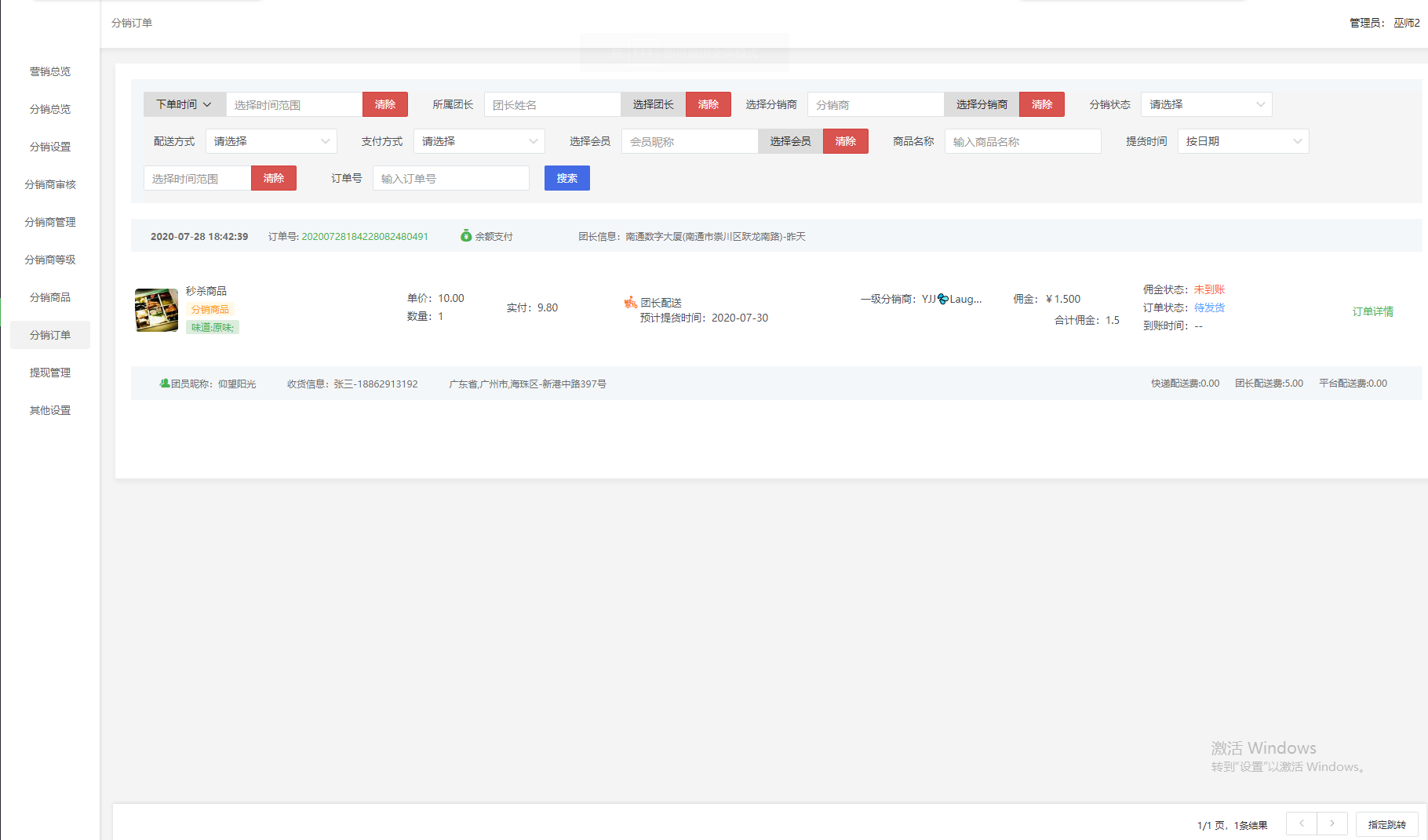Click the balance payment money bag icon
1428x840 pixels.
point(466,236)
